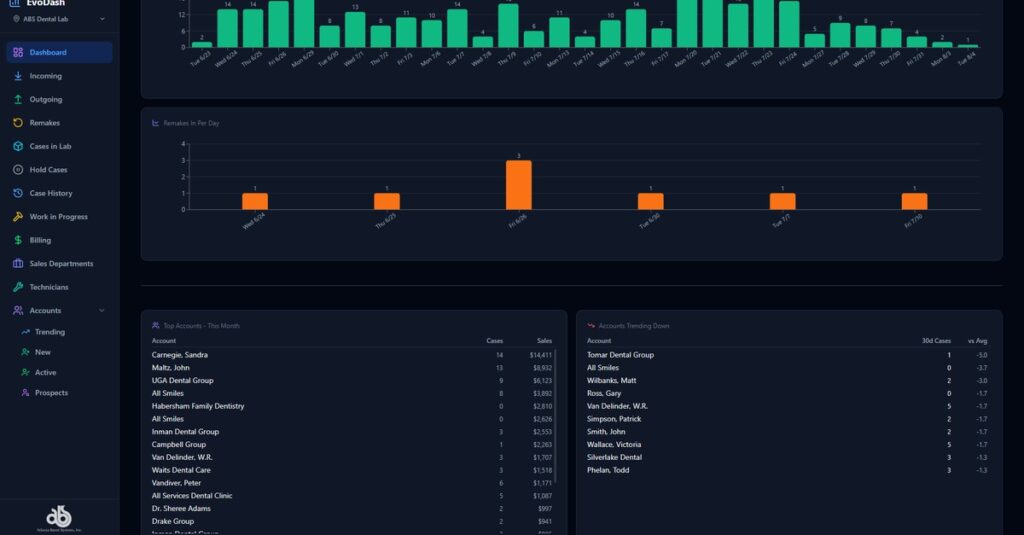This screenshot has width=1024, height=535.
Task: Click the people icon beside Top Accounts - This Month
Action: coord(155,325)
